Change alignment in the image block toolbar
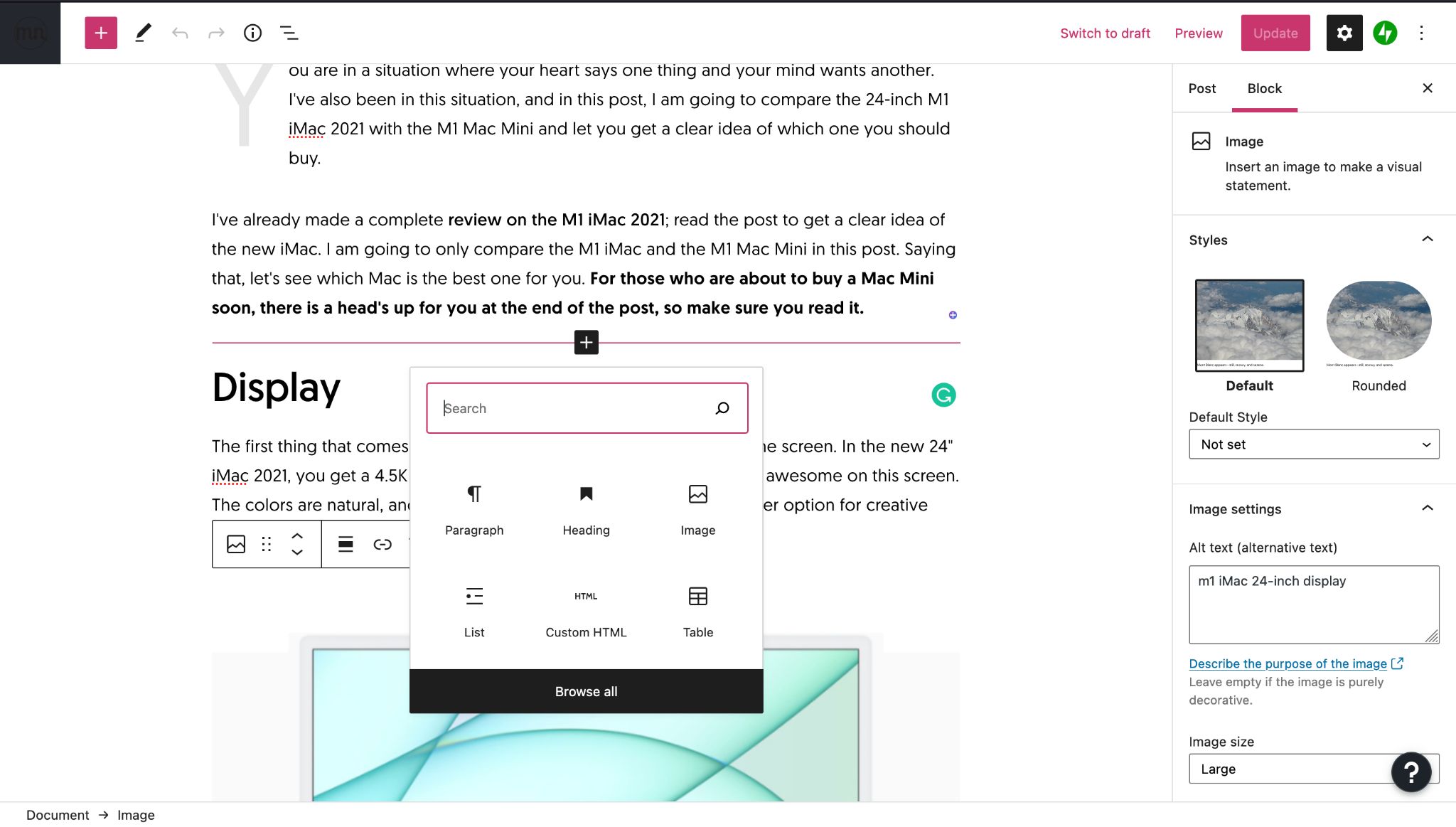1456x827 pixels. (x=346, y=544)
